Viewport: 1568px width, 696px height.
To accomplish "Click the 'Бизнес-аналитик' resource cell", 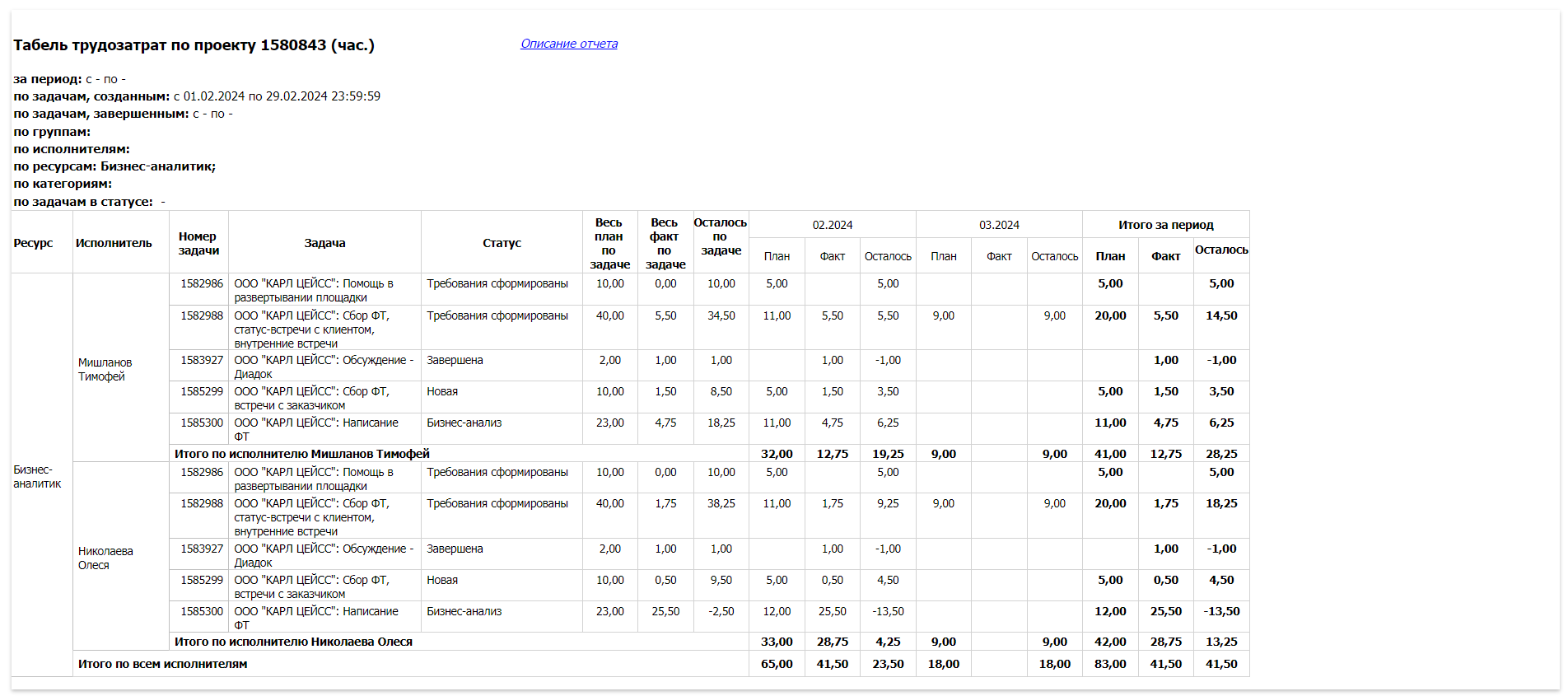I will click(x=37, y=476).
